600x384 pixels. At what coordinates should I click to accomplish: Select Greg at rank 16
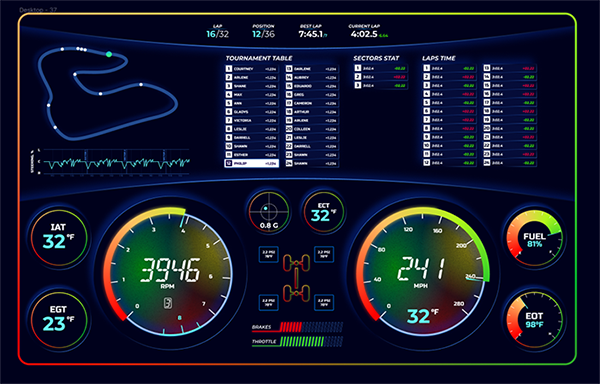click(312, 94)
